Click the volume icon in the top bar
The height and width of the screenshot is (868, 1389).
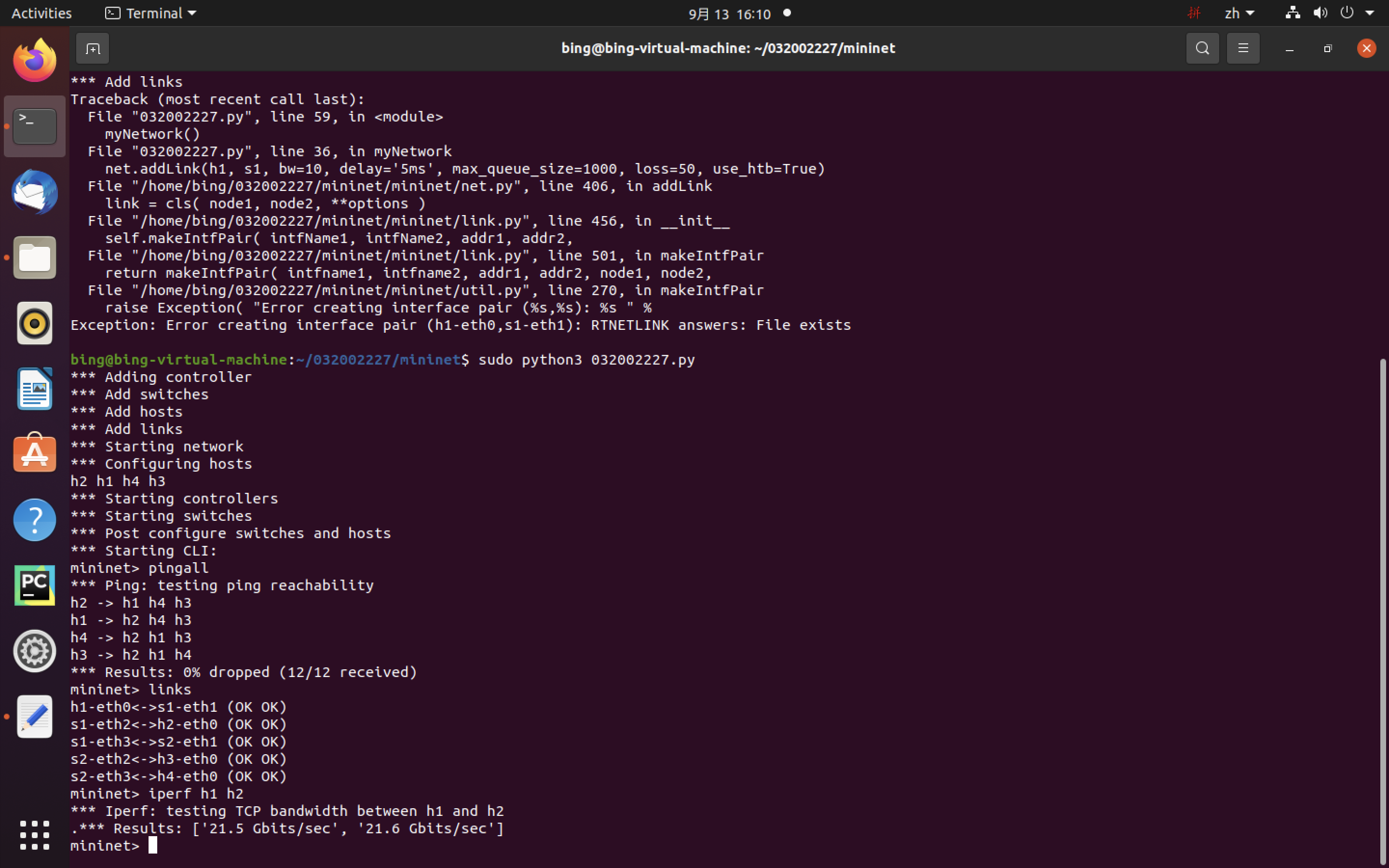click(1320, 13)
